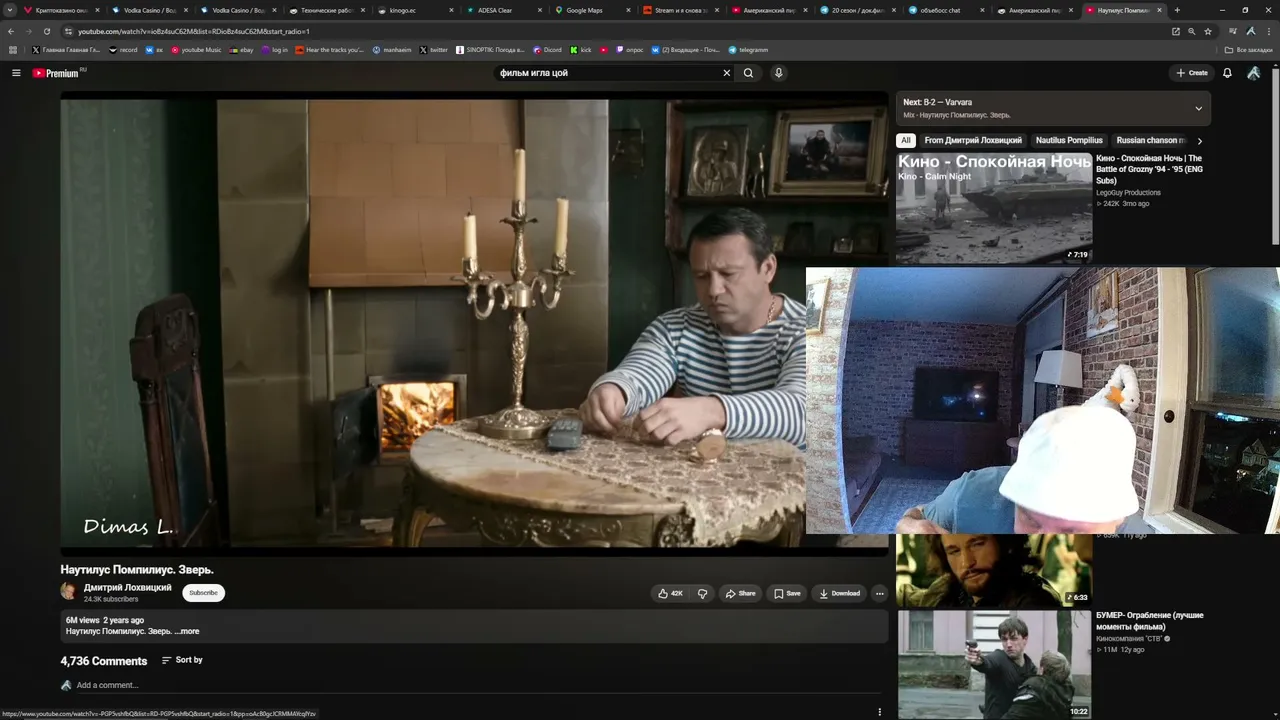The image size is (1280, 720).
Task: Open Дмитрий Лохвицкий channel avatar
Action: (68, 592)
